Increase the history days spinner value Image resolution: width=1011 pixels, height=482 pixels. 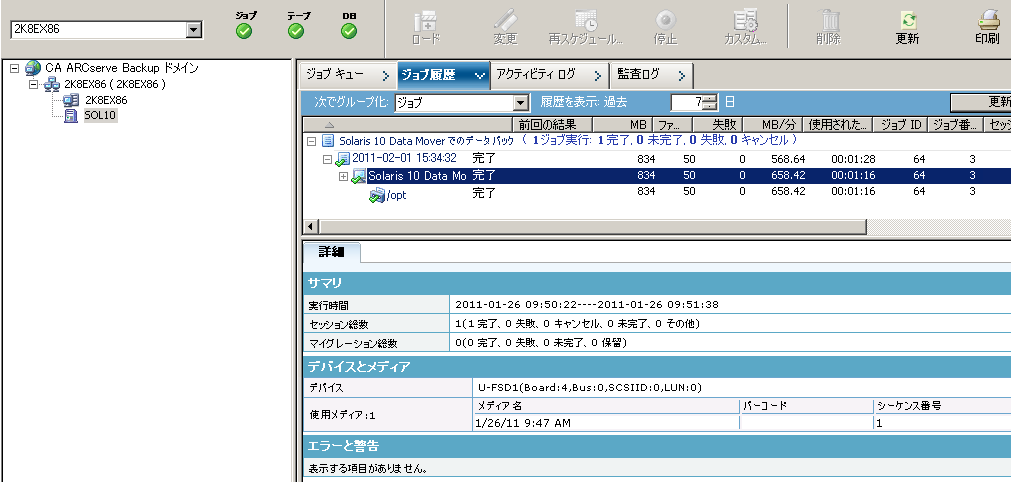[x=710, y=98]
